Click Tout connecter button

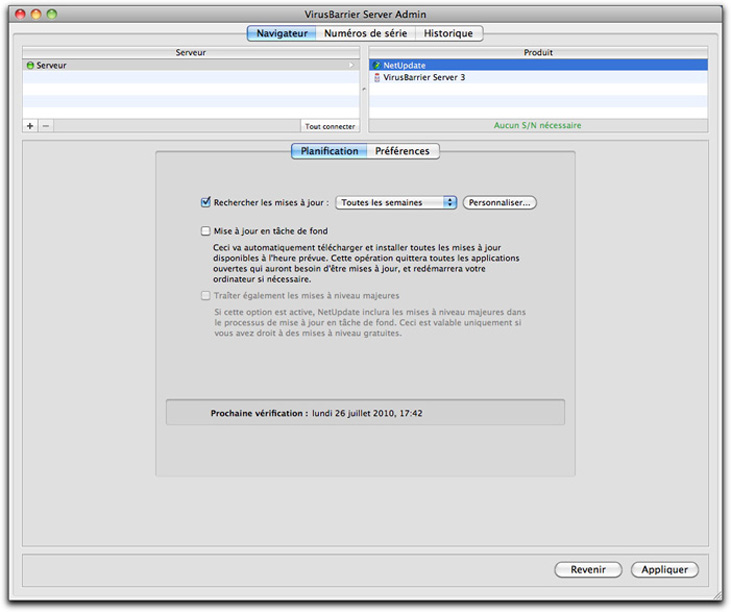330,126
